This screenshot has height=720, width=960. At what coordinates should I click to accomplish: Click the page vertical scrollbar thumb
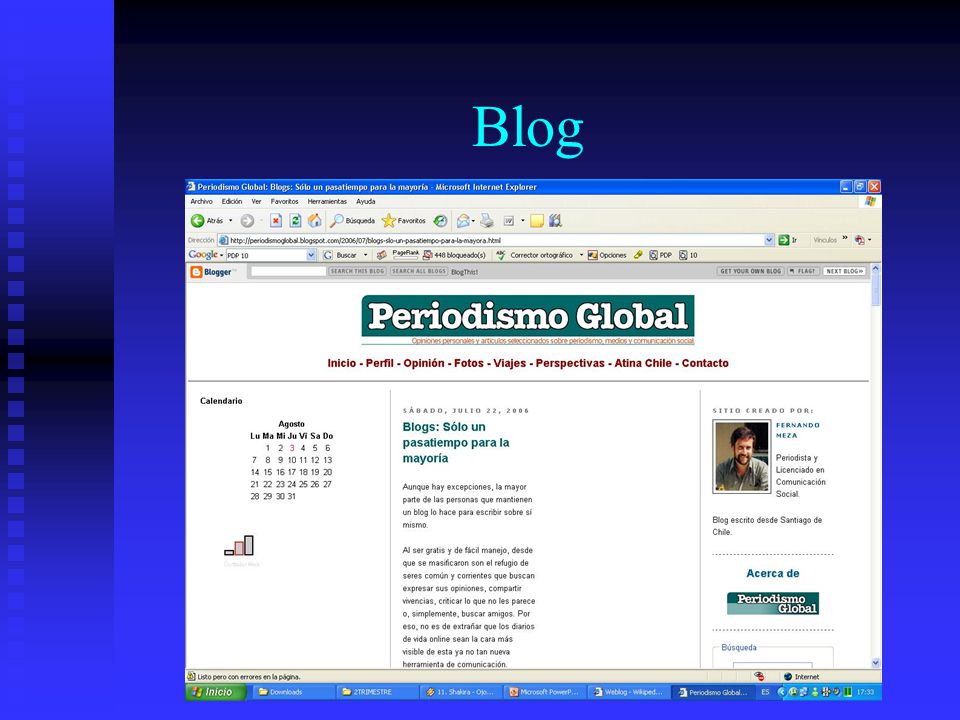pyautogui.click(x=876, y=289)
